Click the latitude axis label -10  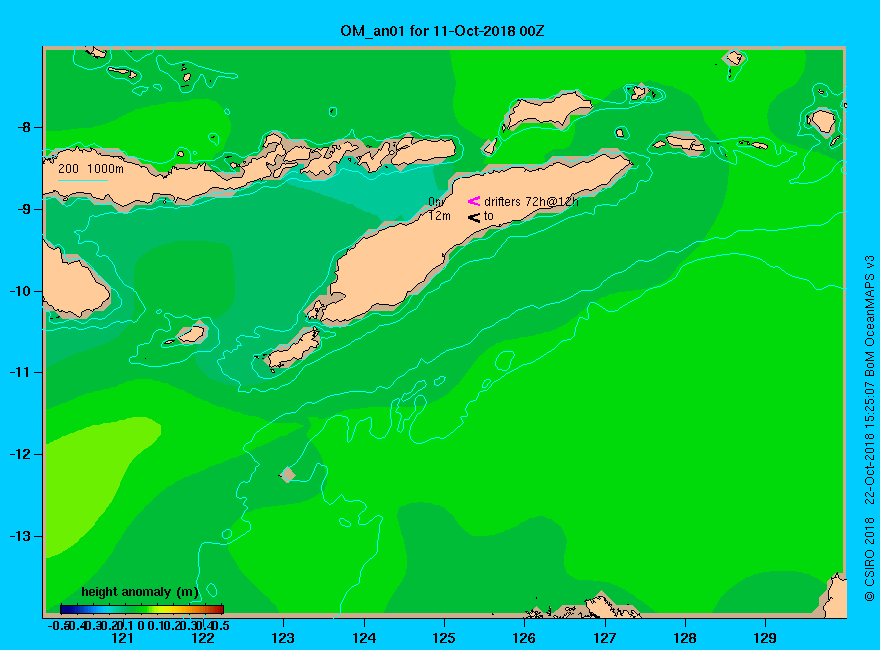[20, 291]
